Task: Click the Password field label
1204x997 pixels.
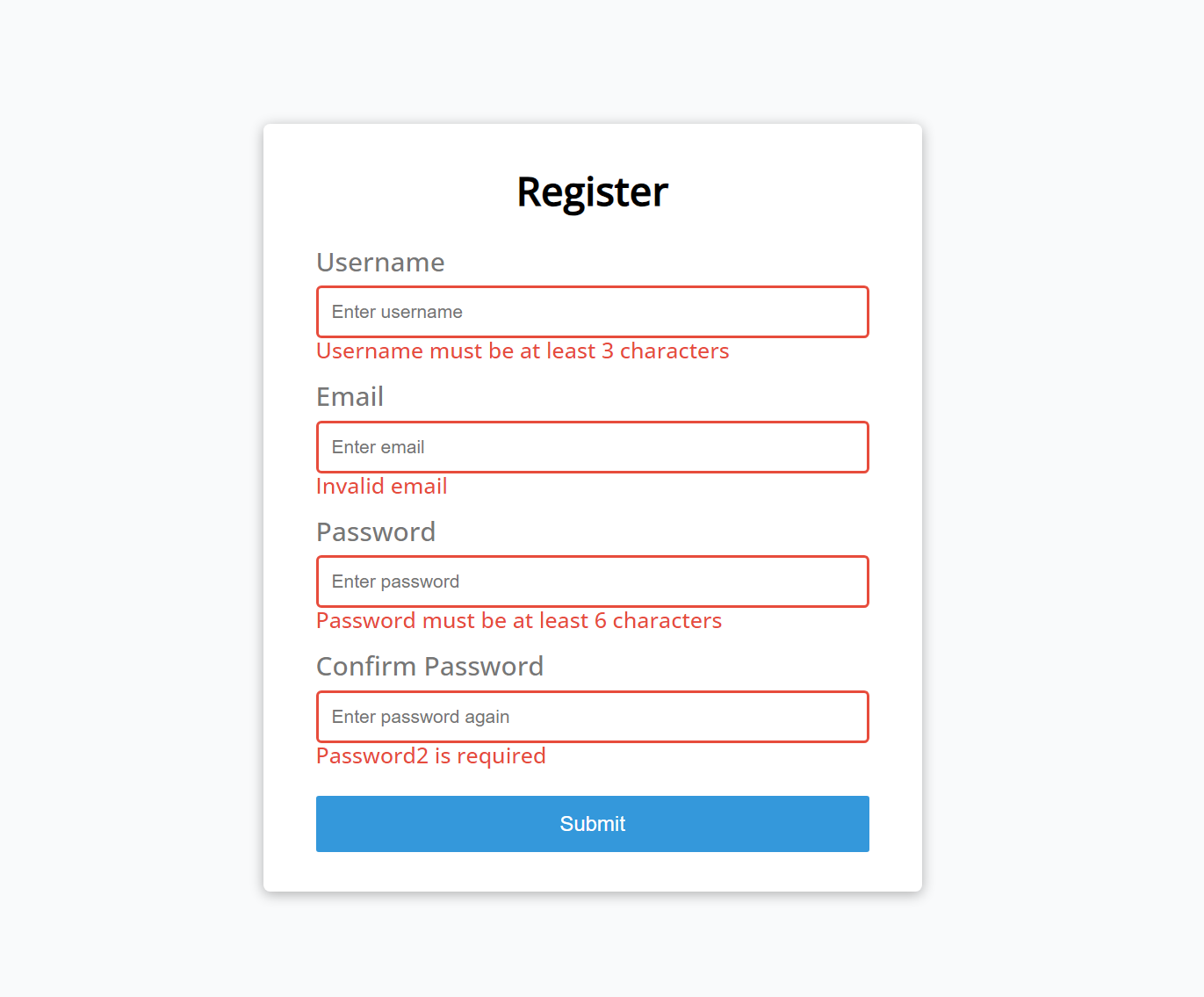Action: click(x=376, y=531)
